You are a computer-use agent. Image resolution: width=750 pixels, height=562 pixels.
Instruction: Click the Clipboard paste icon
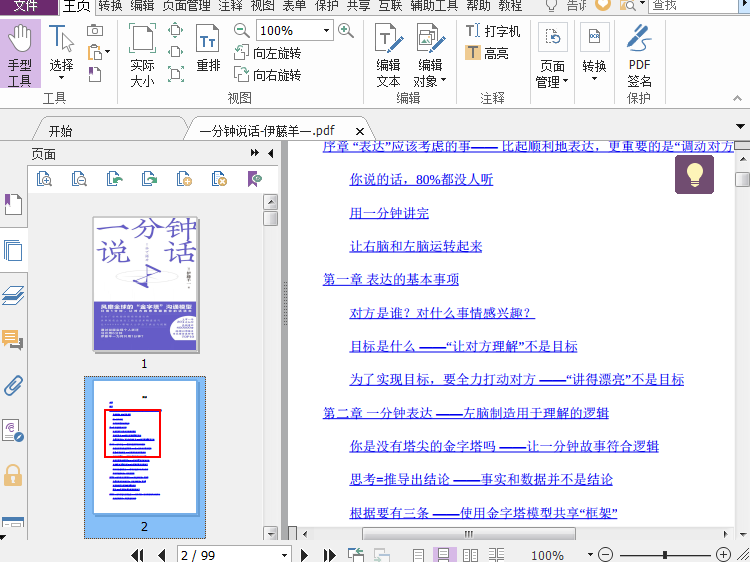[95, 52]
